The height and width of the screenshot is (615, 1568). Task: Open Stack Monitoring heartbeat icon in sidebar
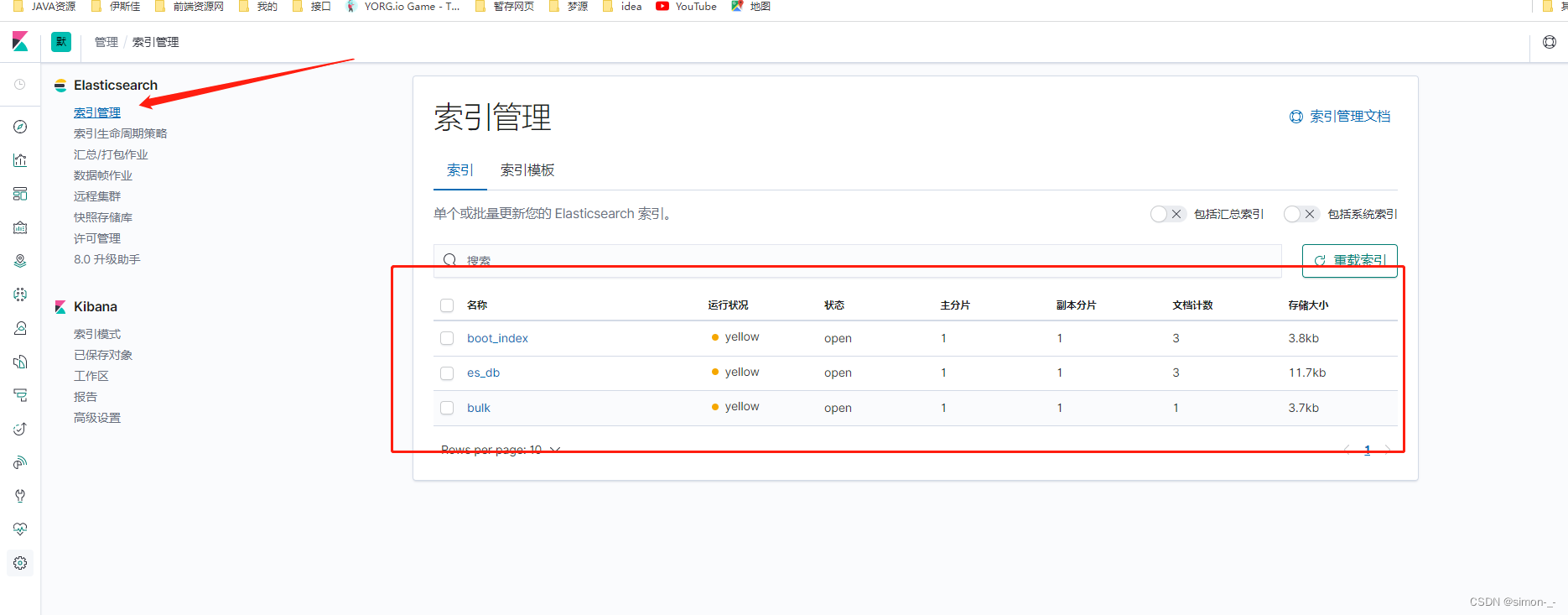pyautogui.click(x=20, y=529)
